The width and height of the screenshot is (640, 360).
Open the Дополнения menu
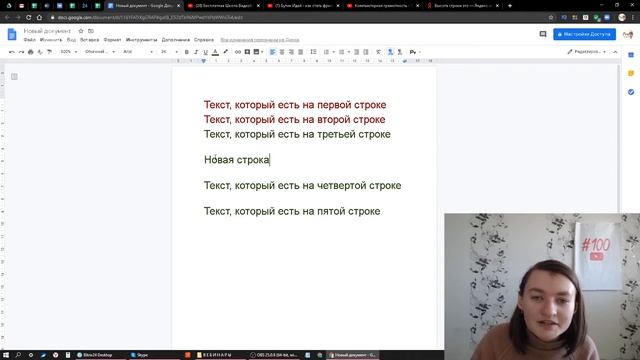click(x=176, y=40)
